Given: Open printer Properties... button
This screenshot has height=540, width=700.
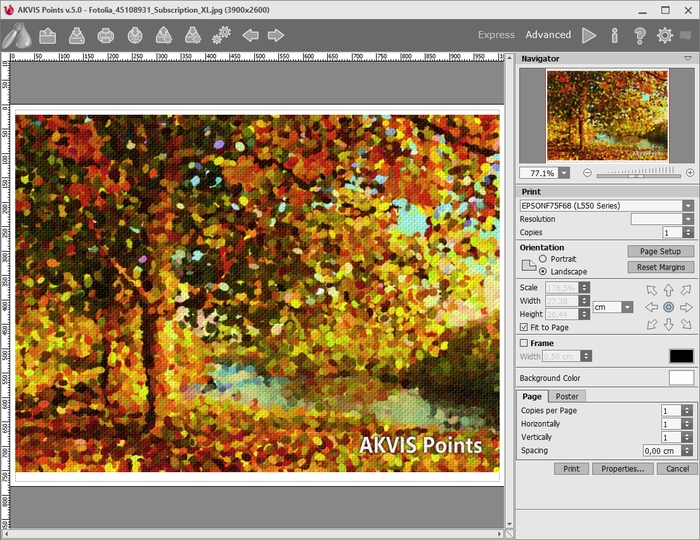Looking at the screenshot, I should 622,469.
